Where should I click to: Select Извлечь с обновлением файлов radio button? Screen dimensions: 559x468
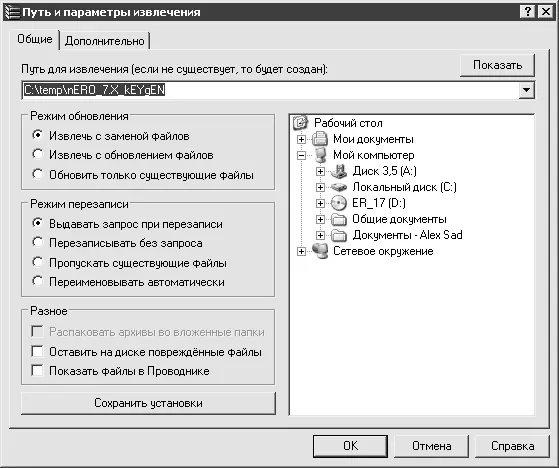point(37,154)
